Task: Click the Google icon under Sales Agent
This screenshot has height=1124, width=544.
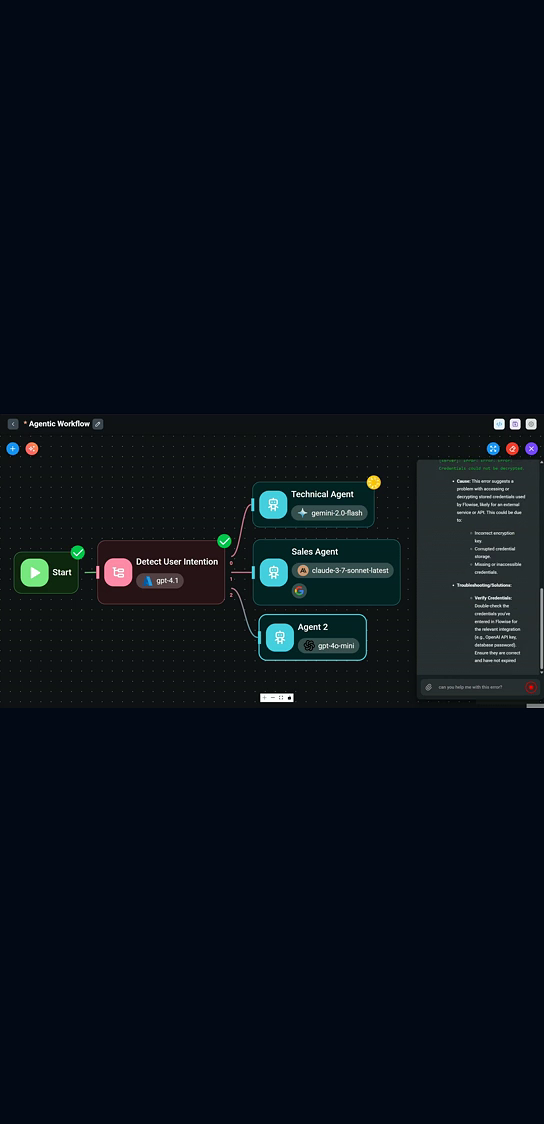Action: tap(300, 591)
